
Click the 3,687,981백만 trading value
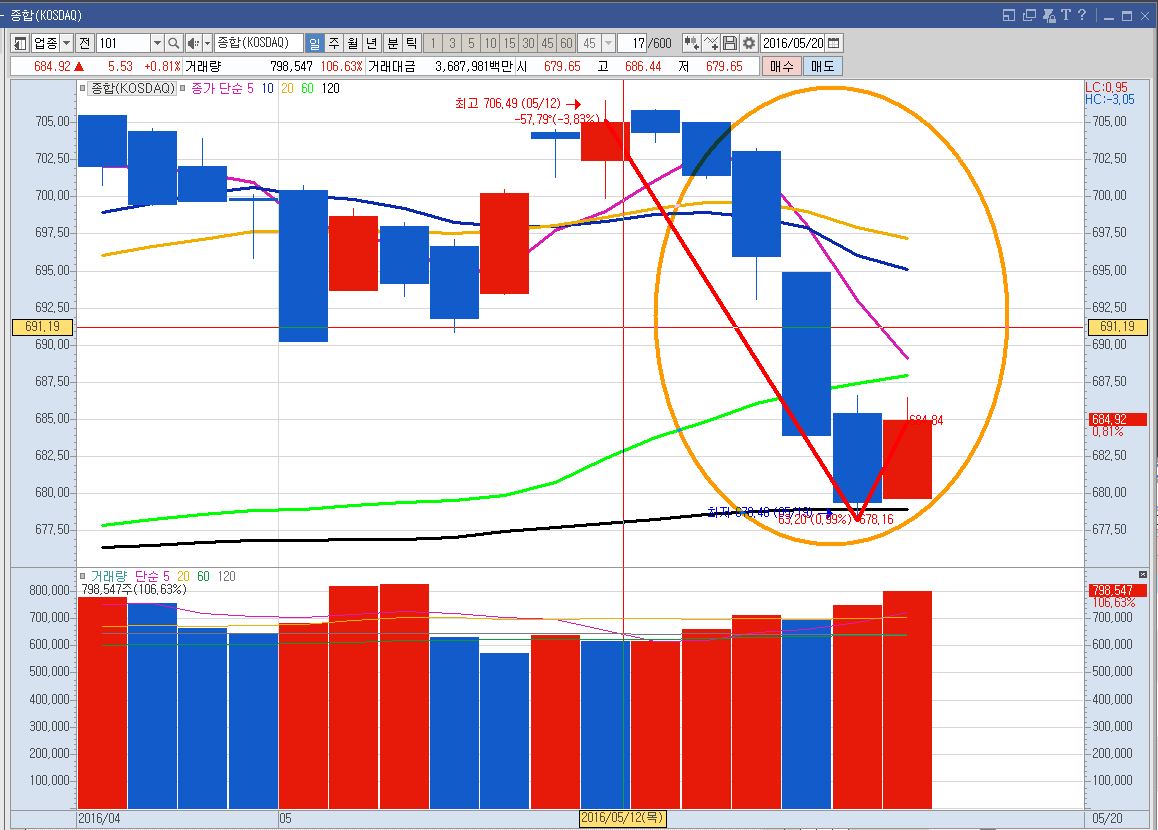473,66
